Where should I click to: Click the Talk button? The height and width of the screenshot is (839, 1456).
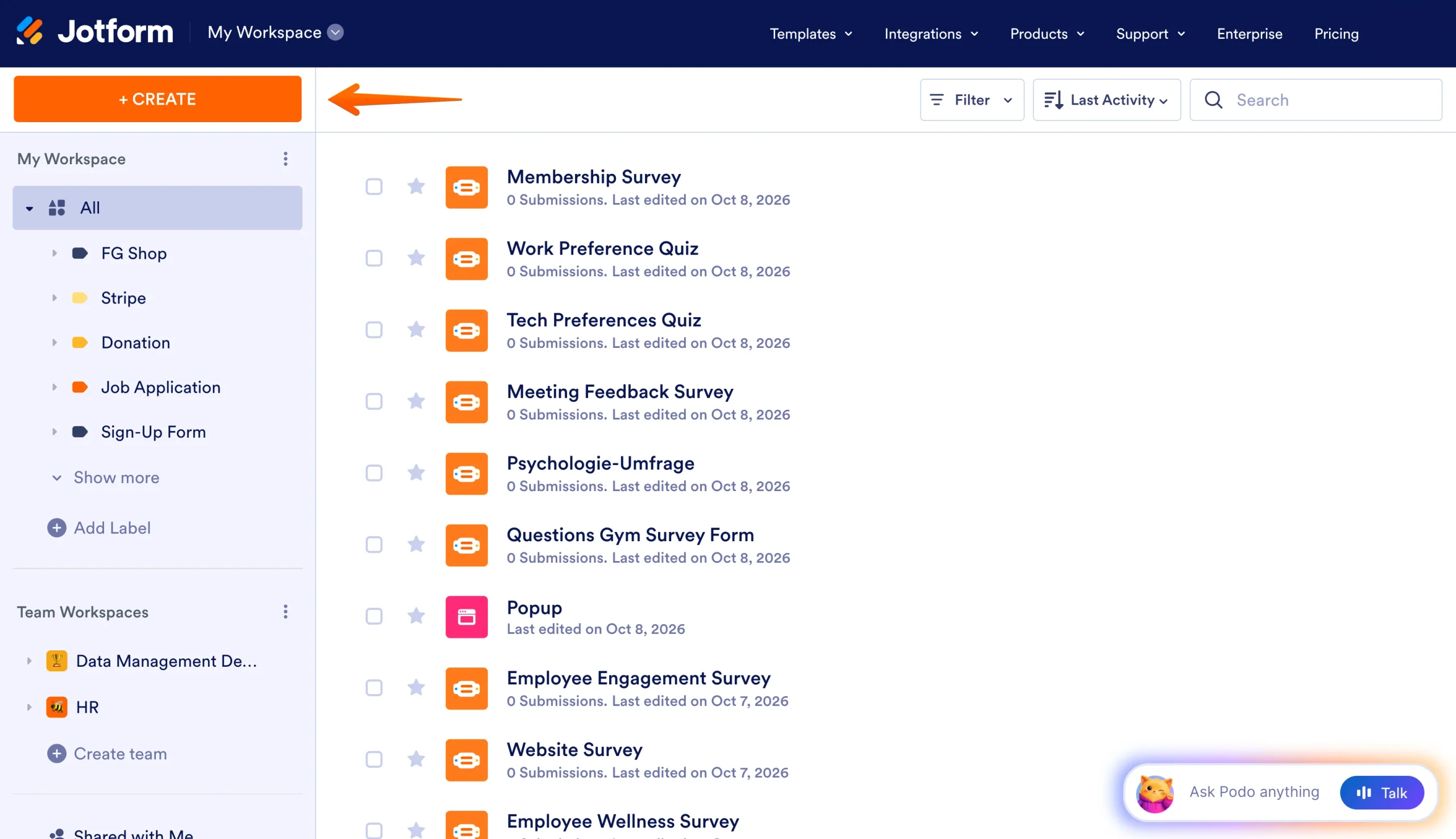tap(1381, 794)
